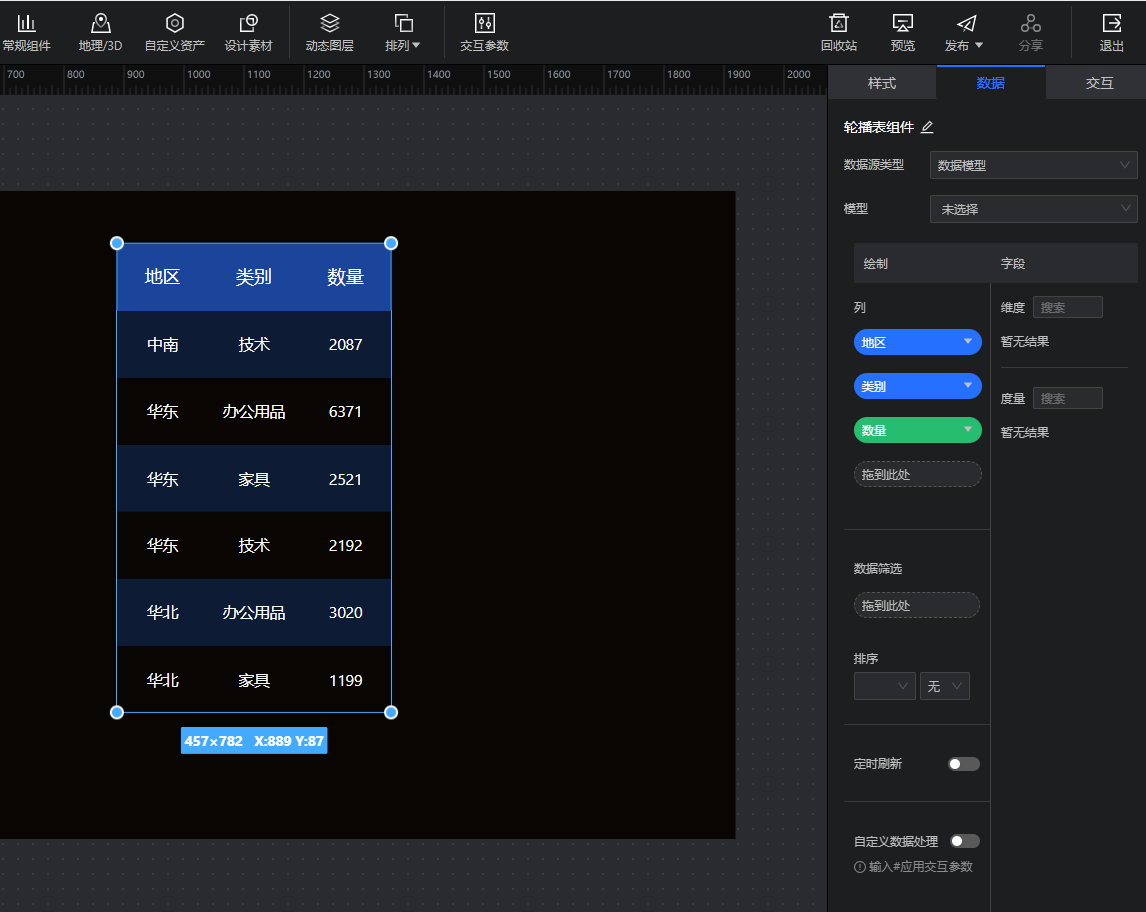The height and width of the screenshot is (912, 1146).
Task: Click the 预览 preview icon
Action: [x=902, y=24]
